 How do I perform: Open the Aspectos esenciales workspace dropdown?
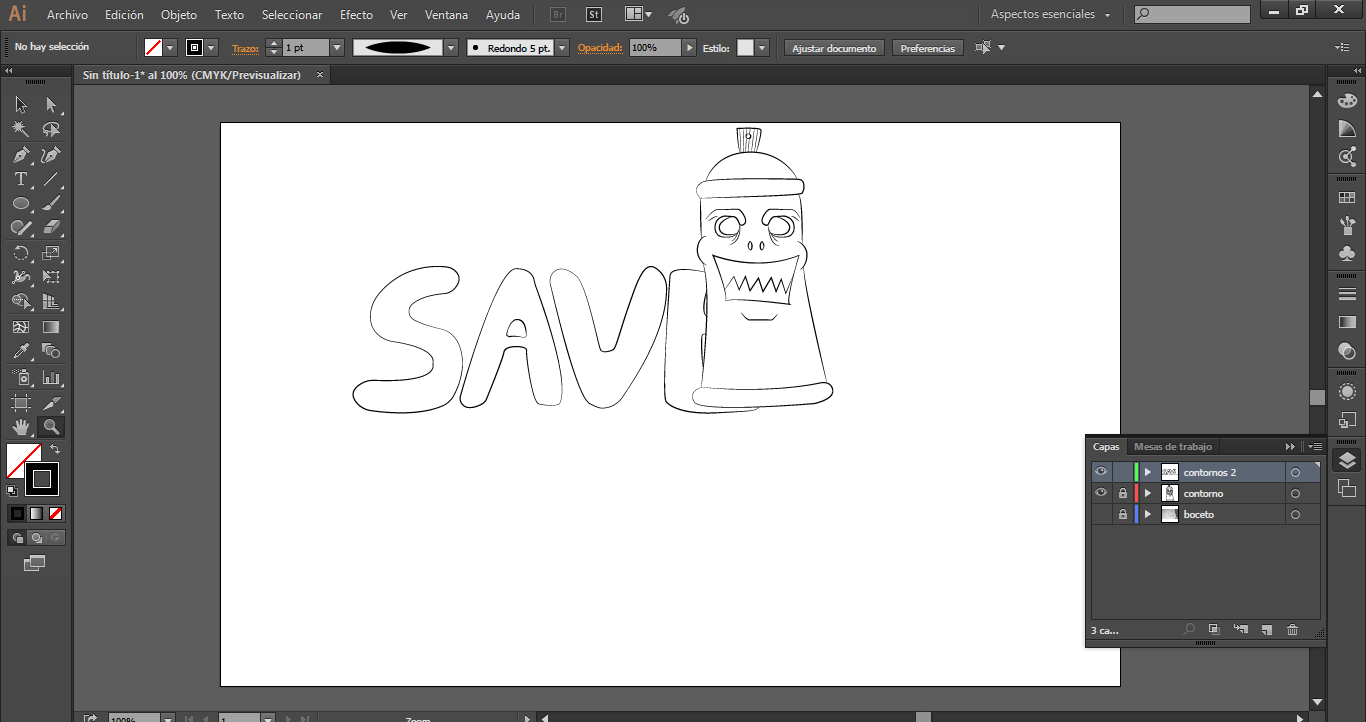click(x=1050, y=15)
